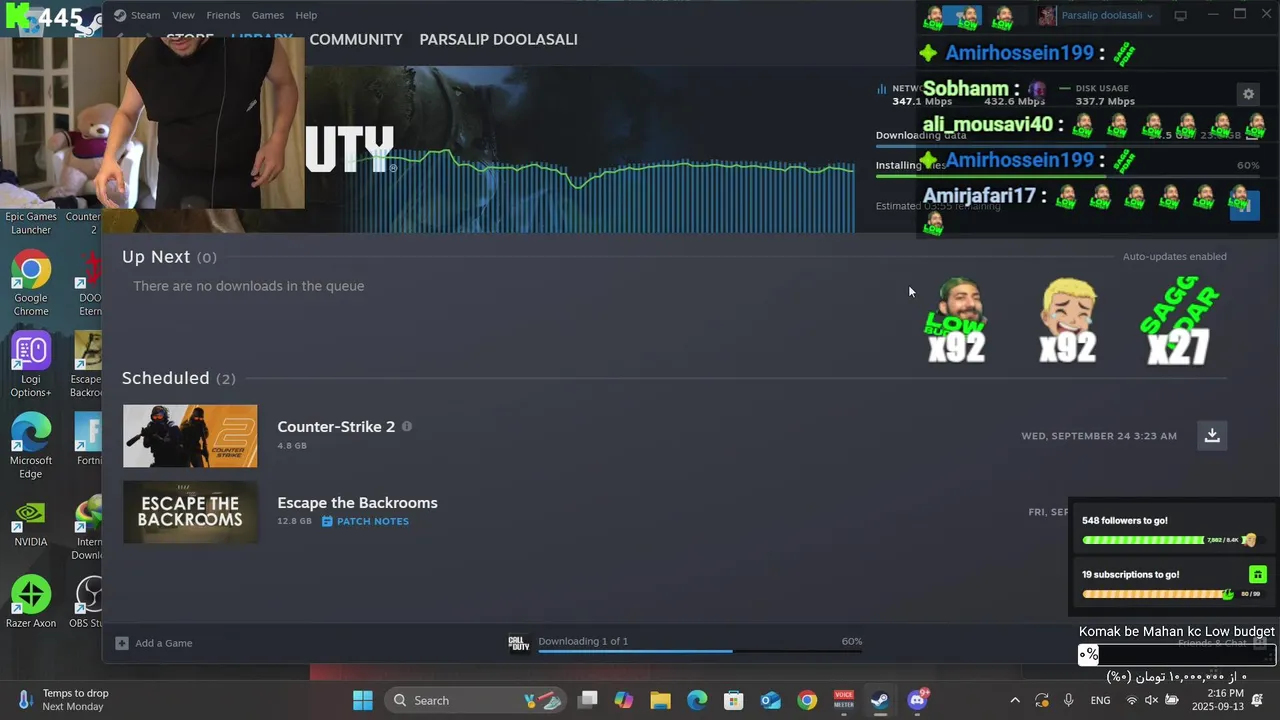The height and width of the screenshot is (720, 1280).
Task: Launch Copilot from the taskbar
Action: [624, 700]
